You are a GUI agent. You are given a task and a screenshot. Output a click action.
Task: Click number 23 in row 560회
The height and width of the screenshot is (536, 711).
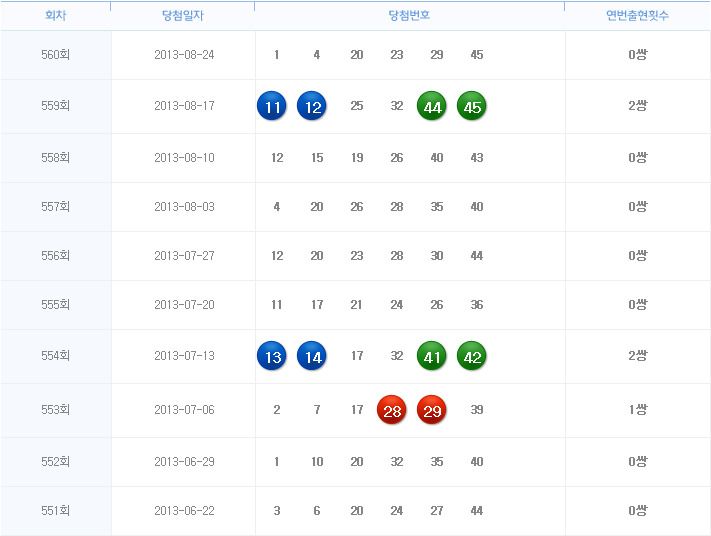[397, 55]
